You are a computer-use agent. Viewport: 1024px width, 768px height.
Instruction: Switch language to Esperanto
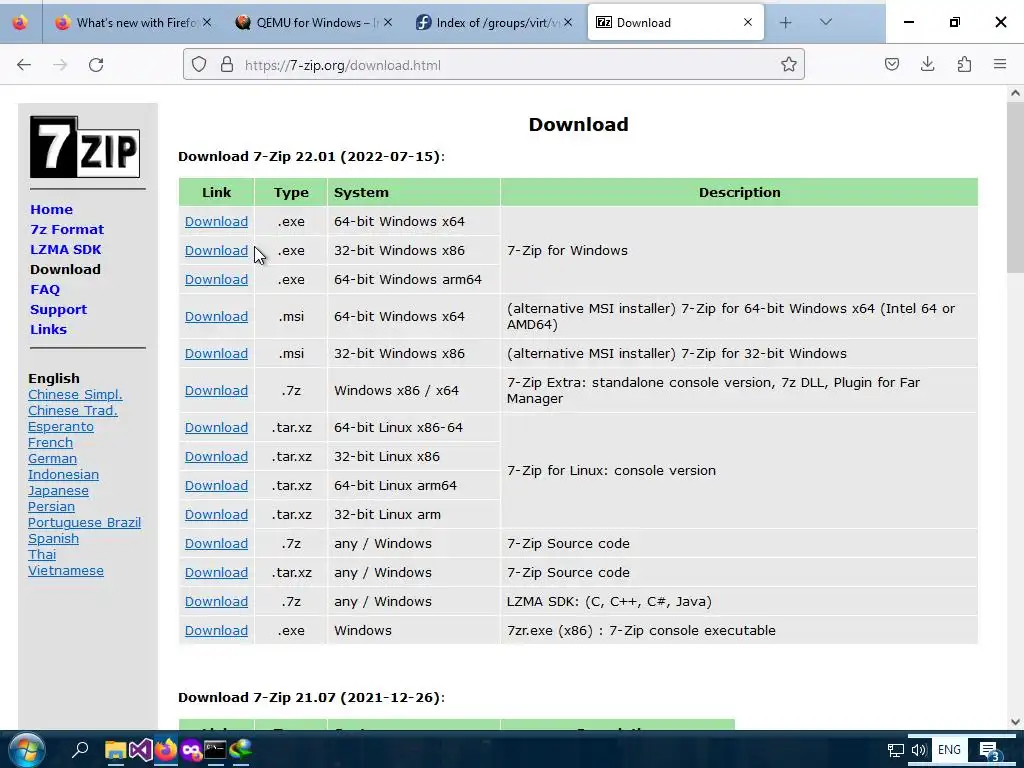pyautogui.click(x=61, y=426)
